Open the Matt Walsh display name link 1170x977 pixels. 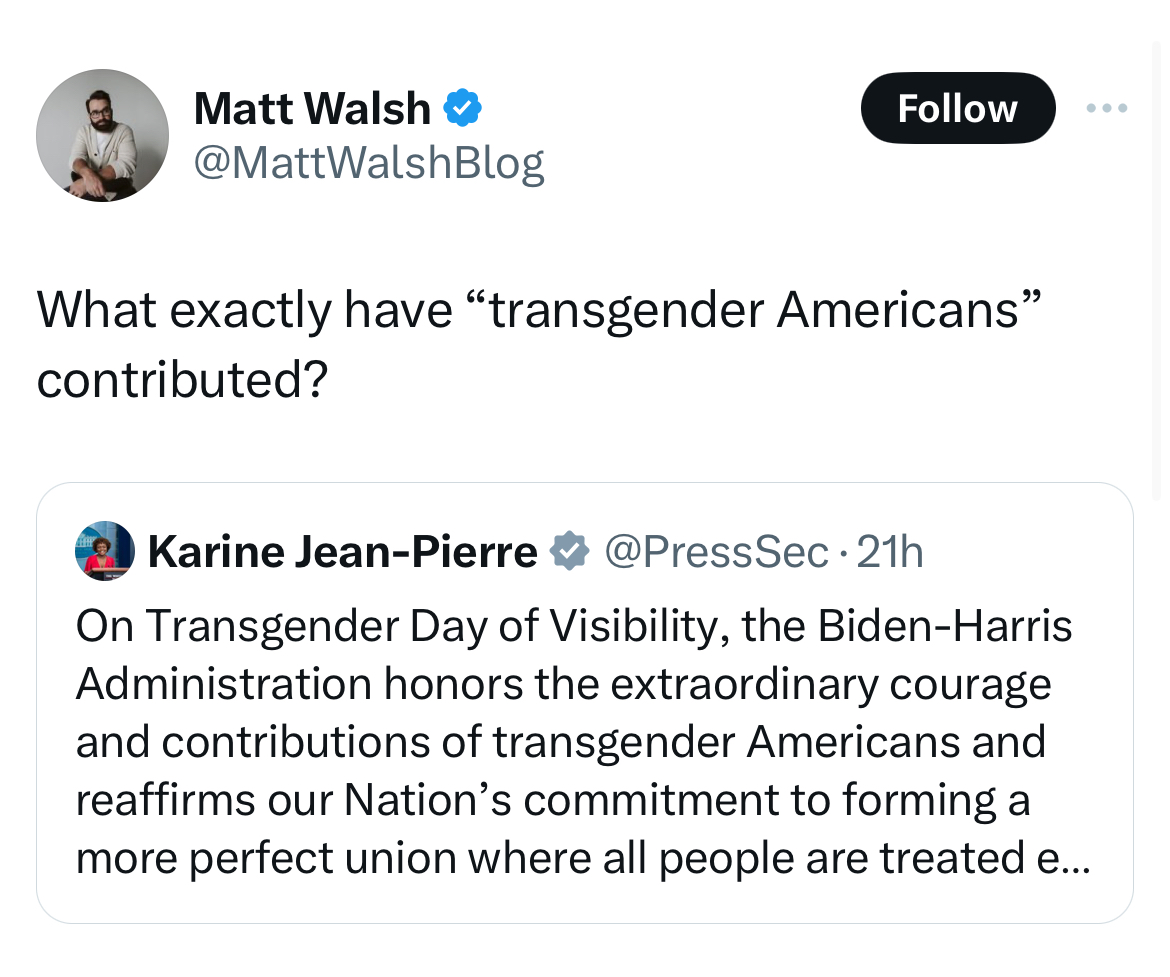[x=311, y=108]
